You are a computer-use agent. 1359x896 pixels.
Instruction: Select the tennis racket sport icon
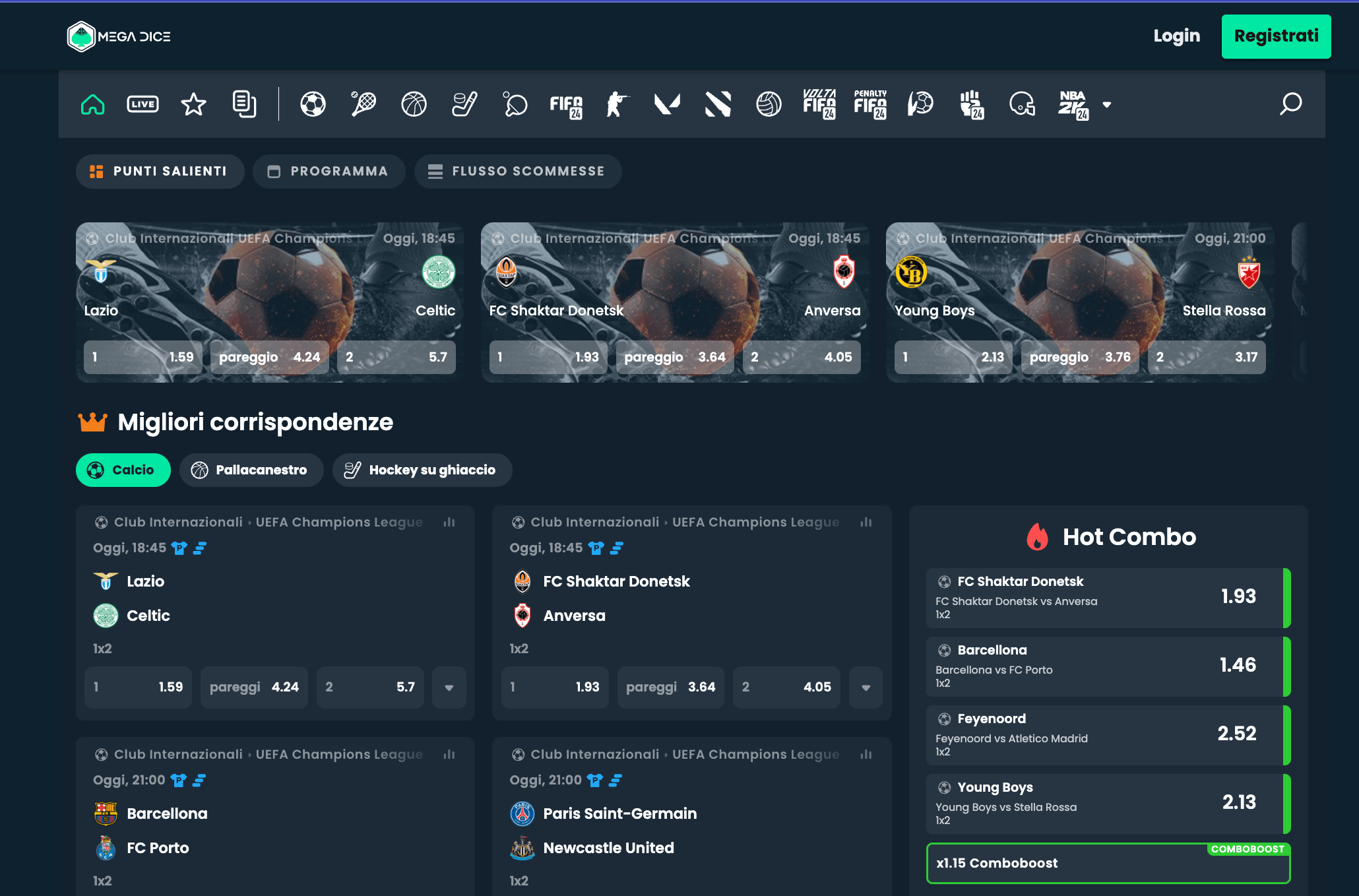pyautogui.click(x=363, y=104)
